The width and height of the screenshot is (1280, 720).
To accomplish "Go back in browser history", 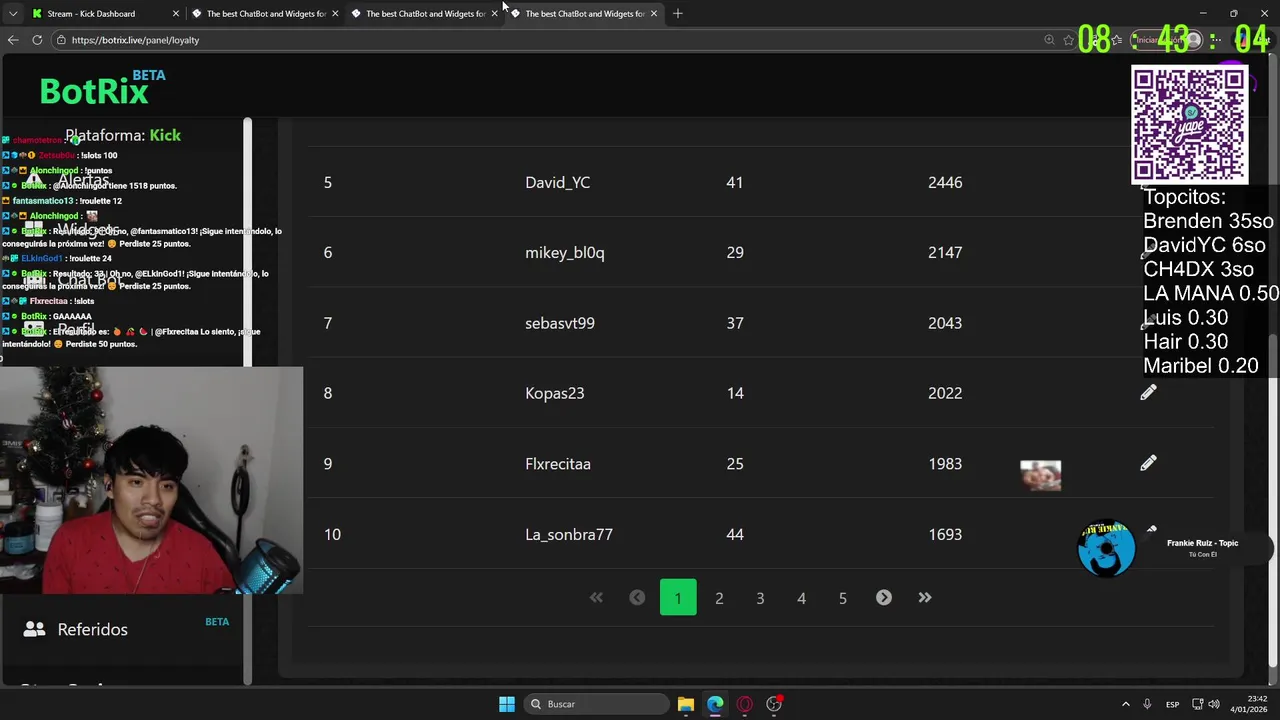I will 13,40.
